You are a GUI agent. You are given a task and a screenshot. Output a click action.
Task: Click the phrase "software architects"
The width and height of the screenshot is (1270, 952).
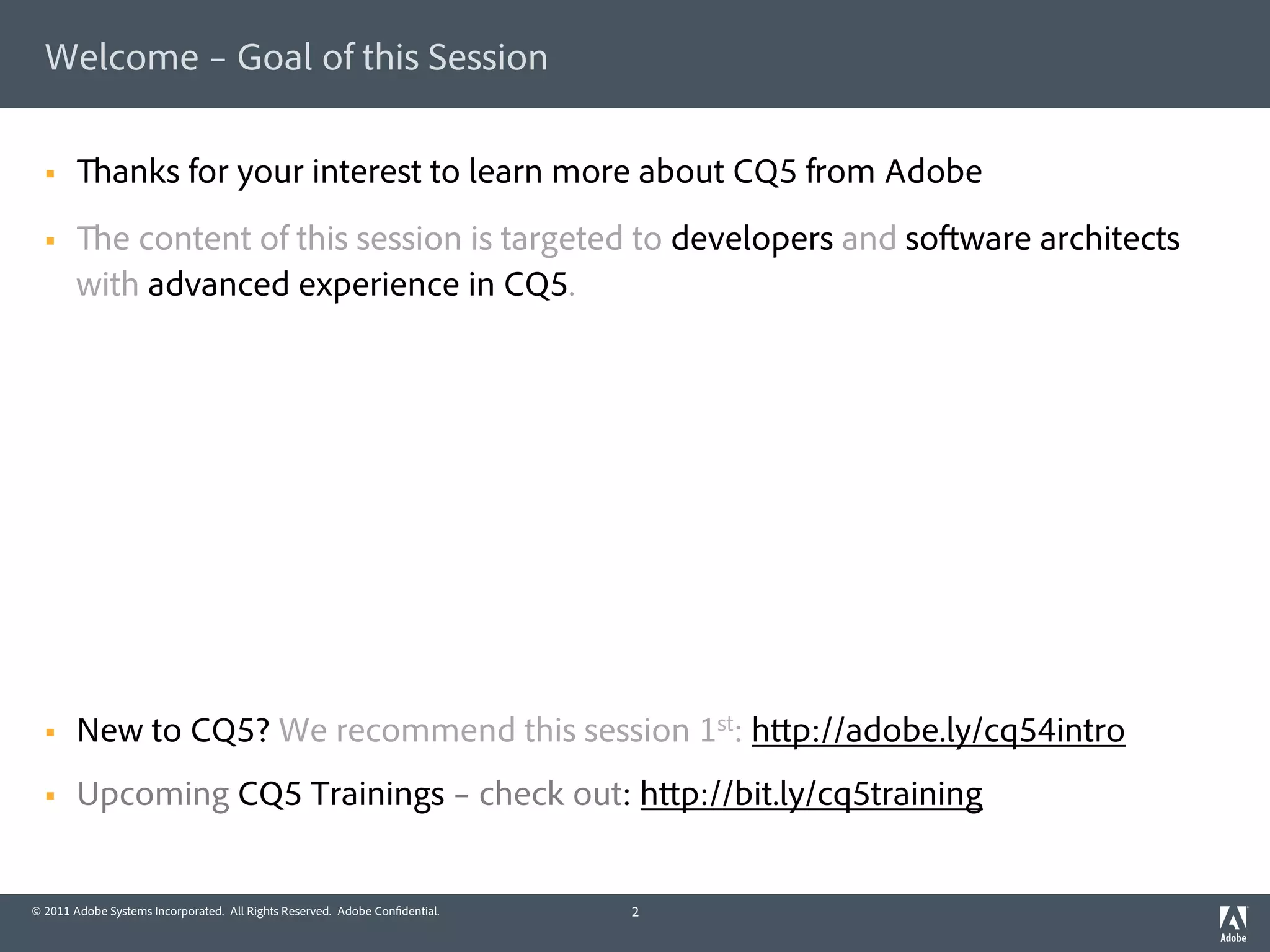coord(1042,239)
